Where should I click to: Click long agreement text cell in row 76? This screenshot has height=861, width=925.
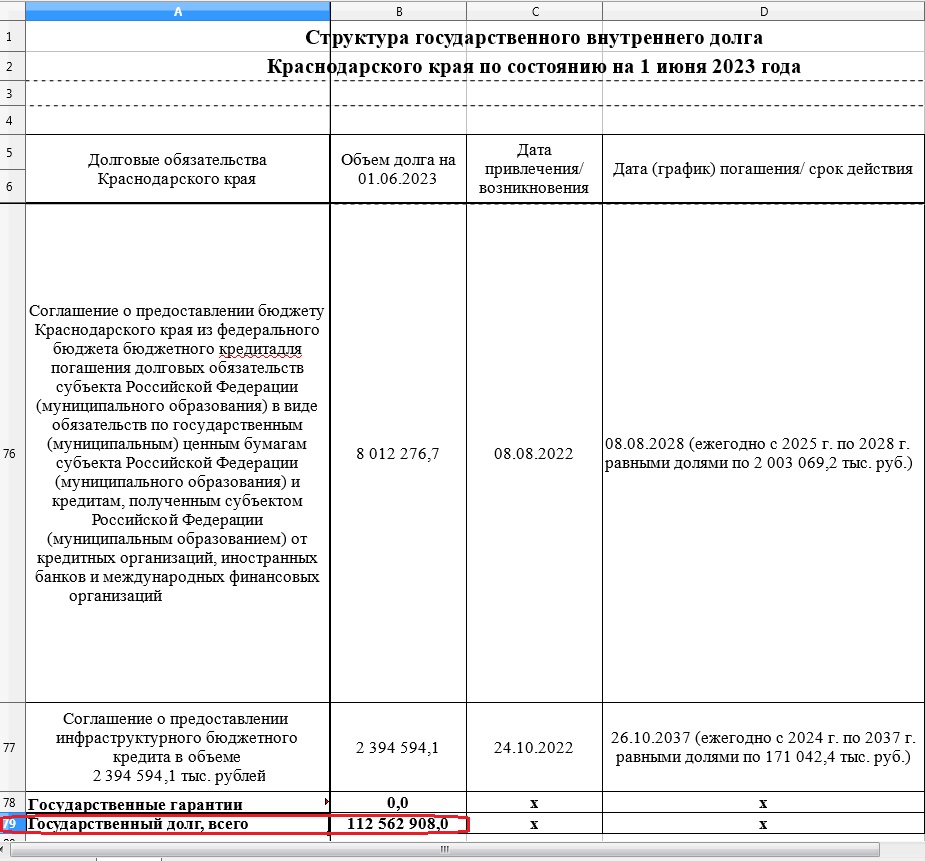(x=177, y=453)
